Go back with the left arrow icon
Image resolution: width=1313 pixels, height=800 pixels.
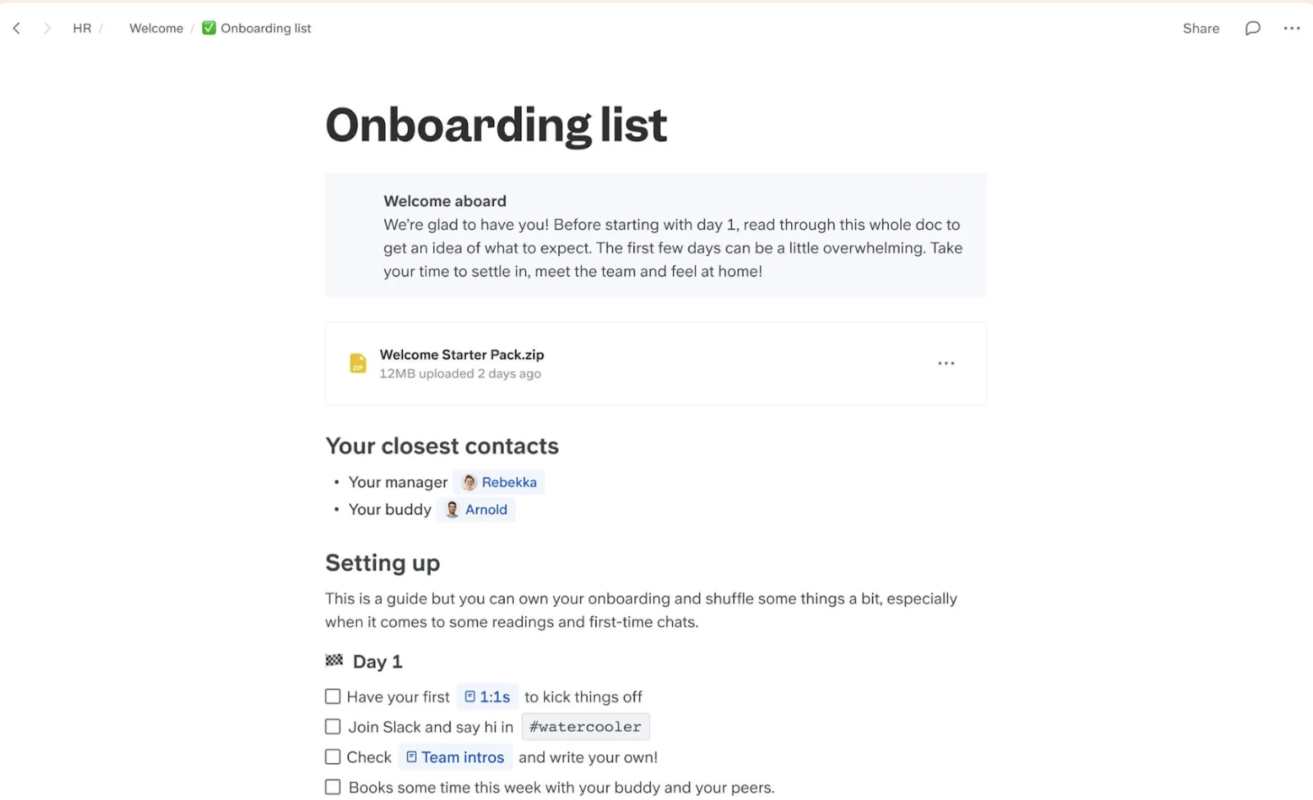coord(16,28)
